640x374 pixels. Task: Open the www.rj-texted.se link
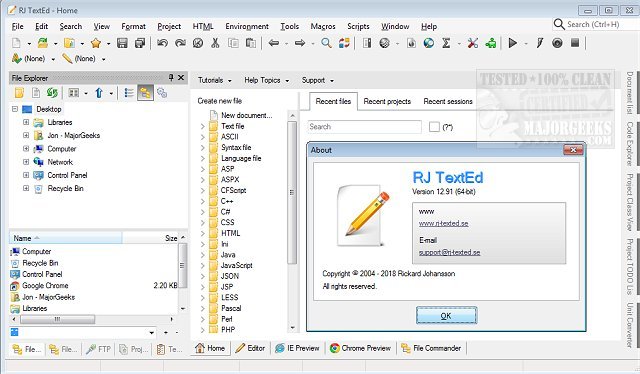click(443, 223)
